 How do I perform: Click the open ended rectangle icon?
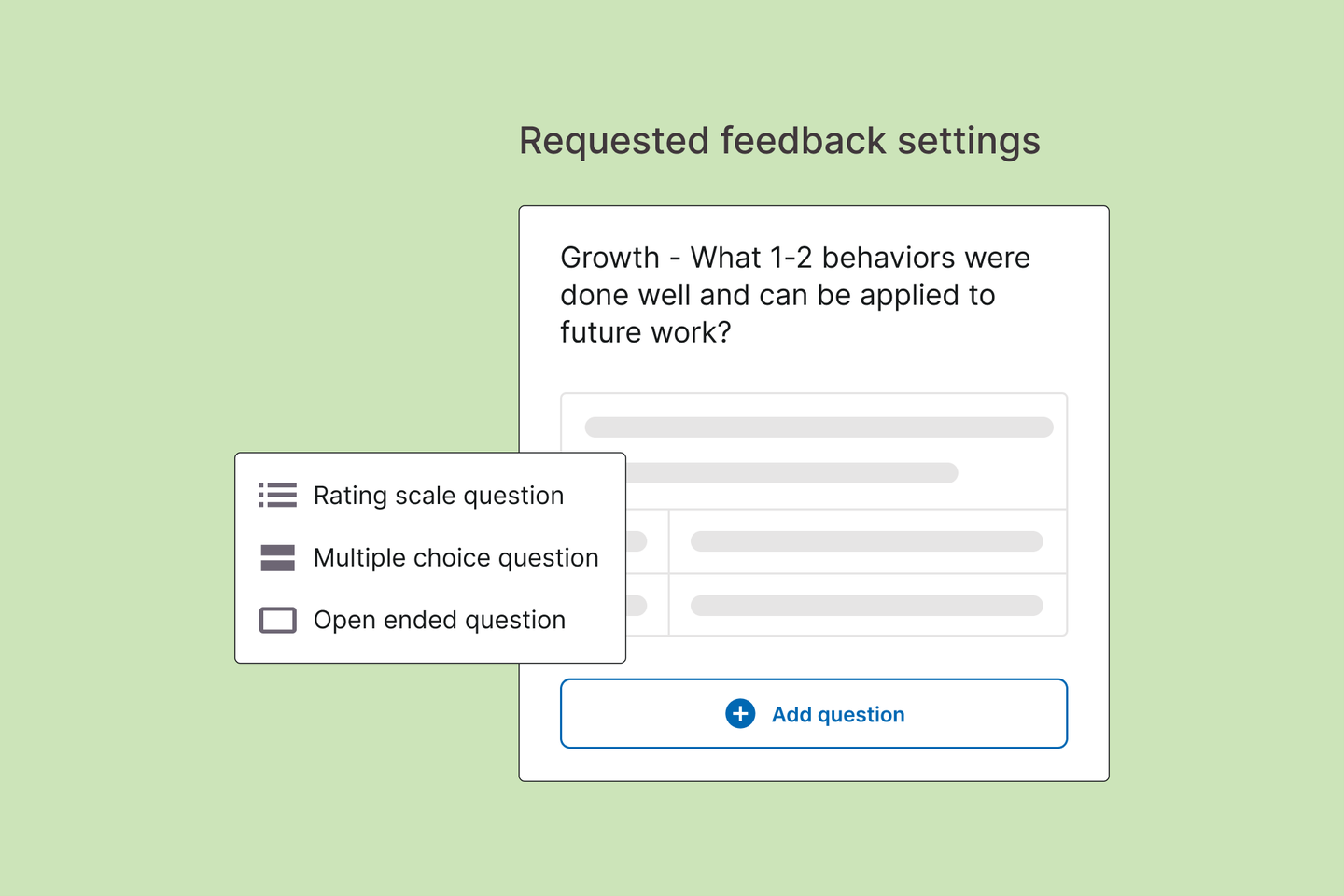pos(277,620)
